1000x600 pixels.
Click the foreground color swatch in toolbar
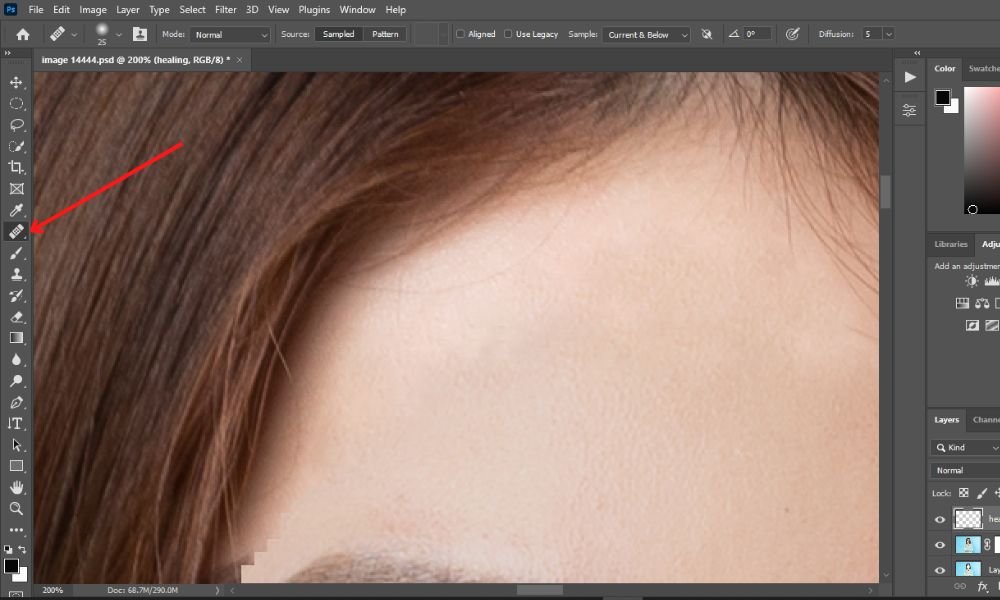coord(11,566)
